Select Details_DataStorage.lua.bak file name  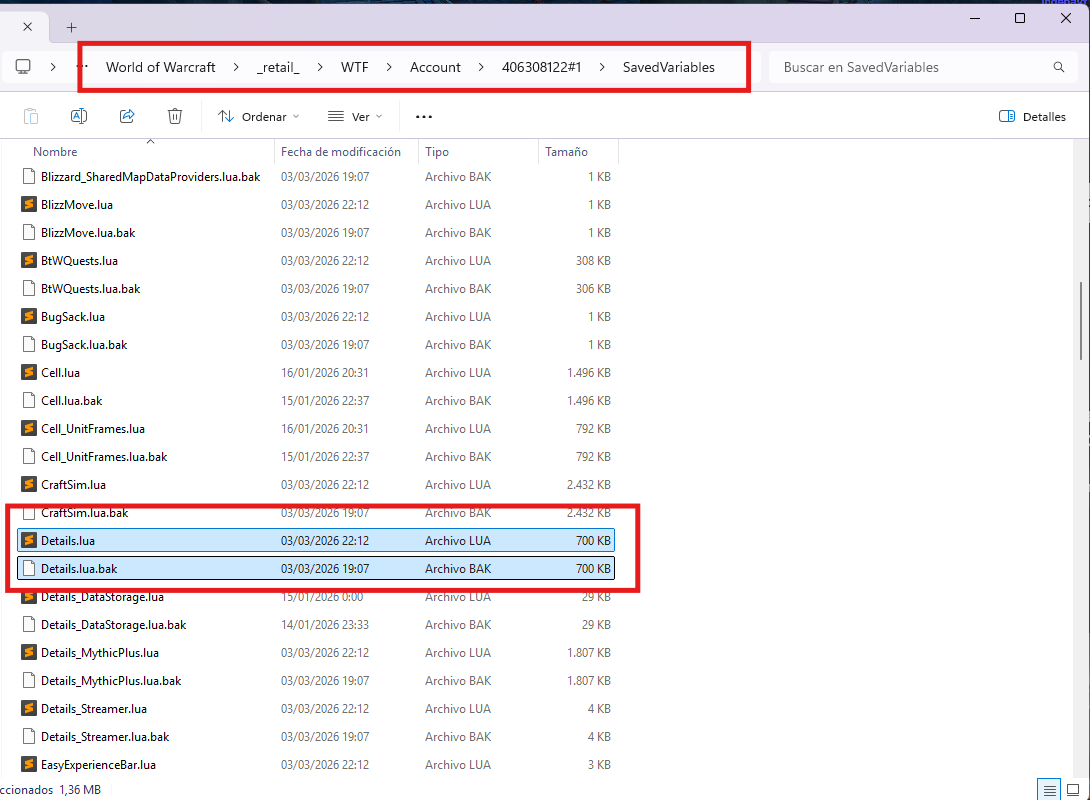[x=113, y=625]
